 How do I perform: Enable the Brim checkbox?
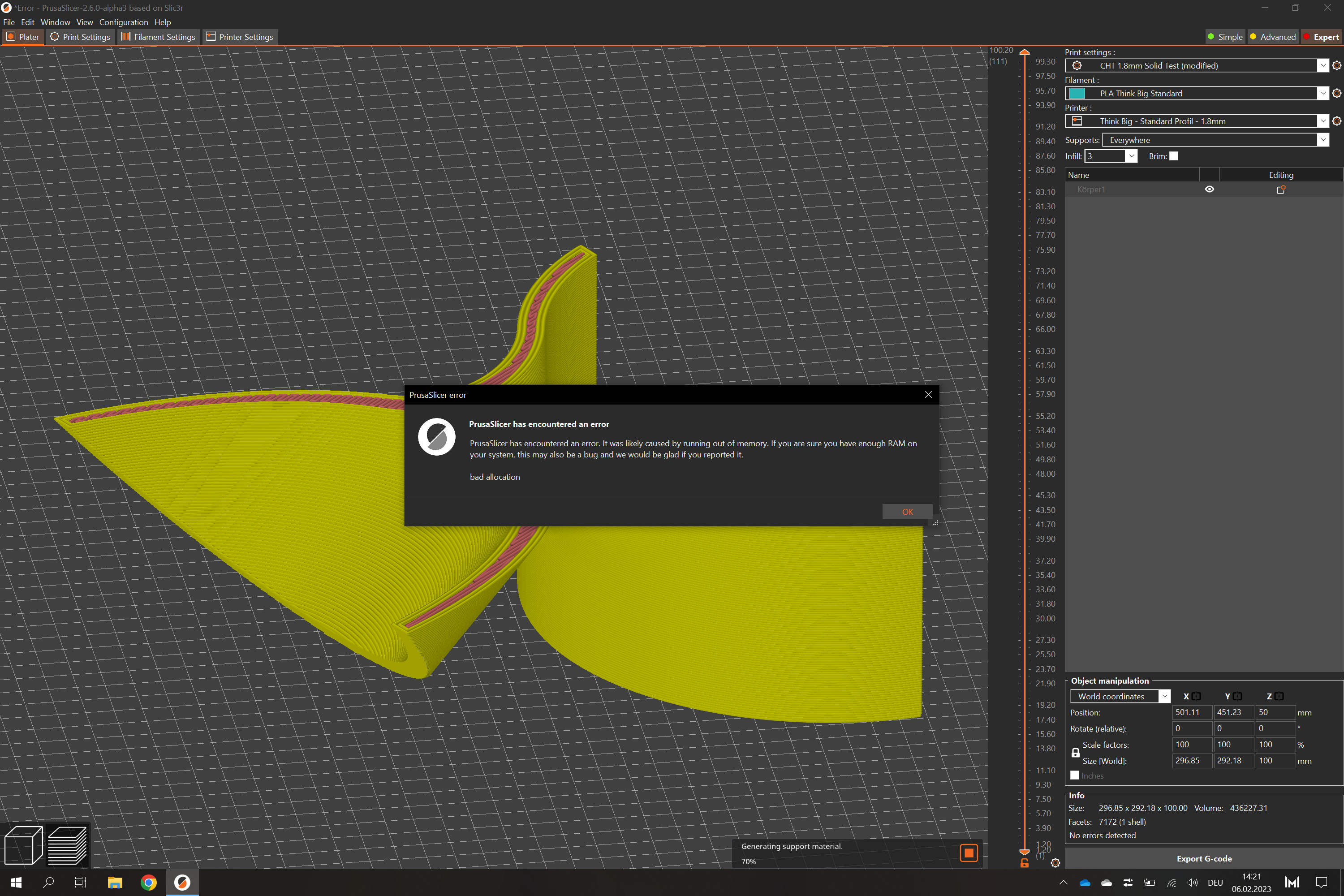point(1173,155)
